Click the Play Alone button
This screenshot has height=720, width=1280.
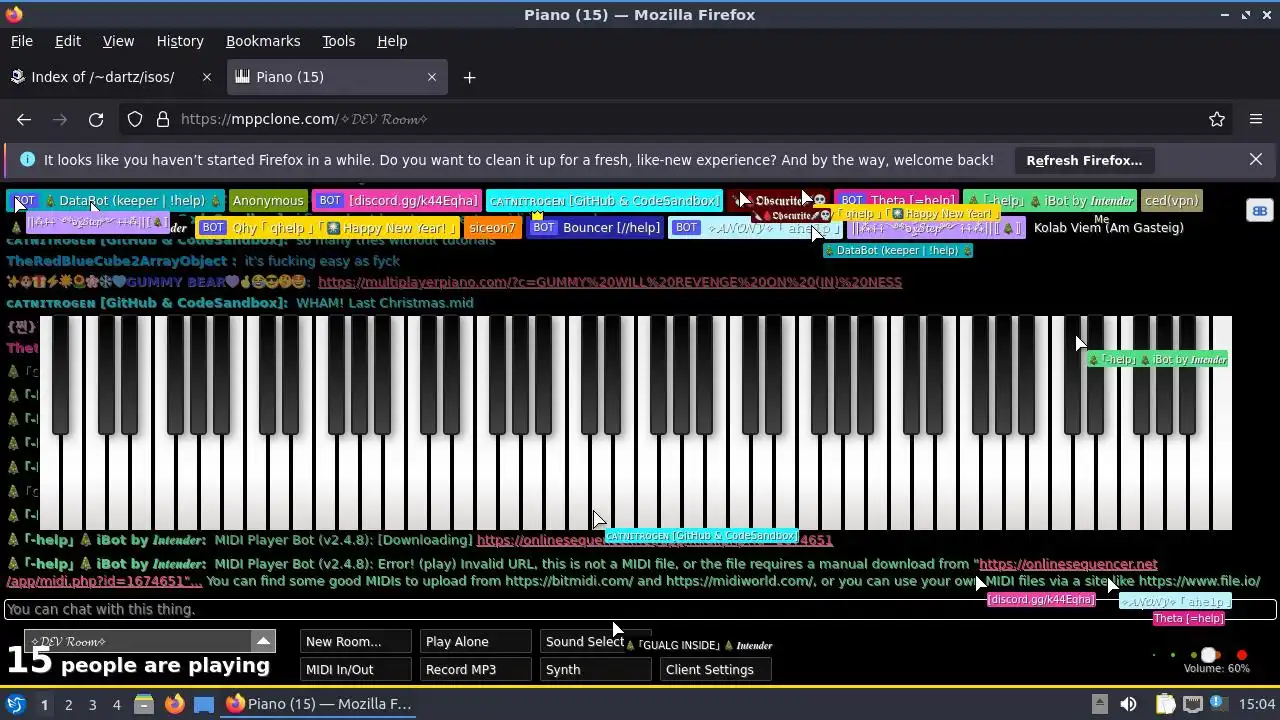click(475, 642)
